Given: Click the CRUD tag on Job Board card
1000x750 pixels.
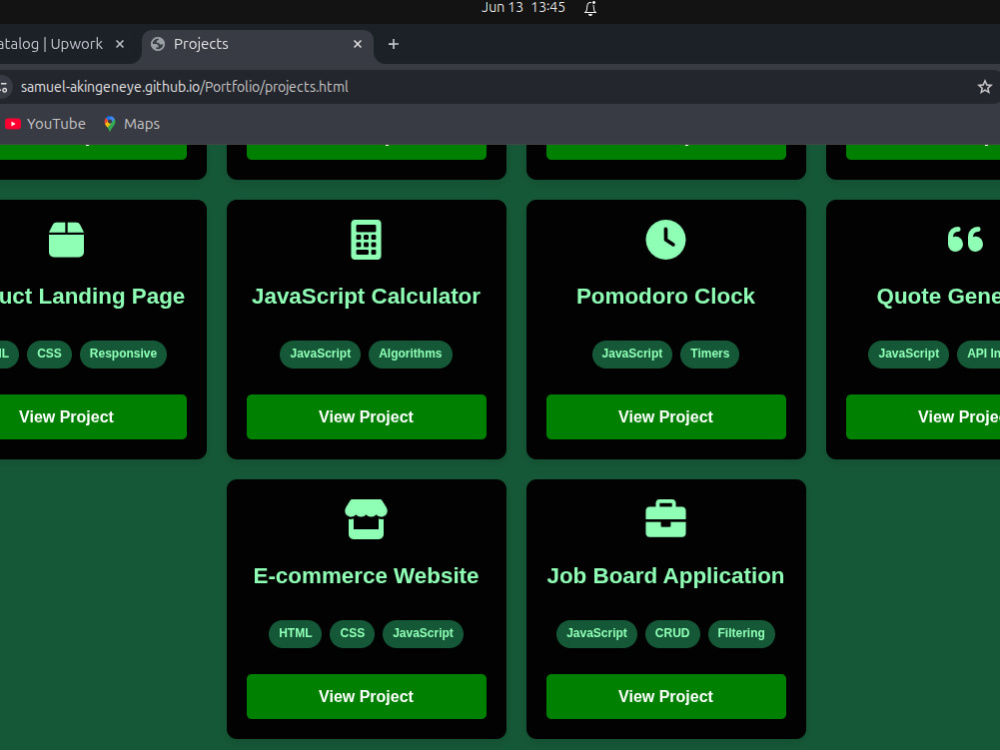Looking at the screenshot, I should 672,633.
